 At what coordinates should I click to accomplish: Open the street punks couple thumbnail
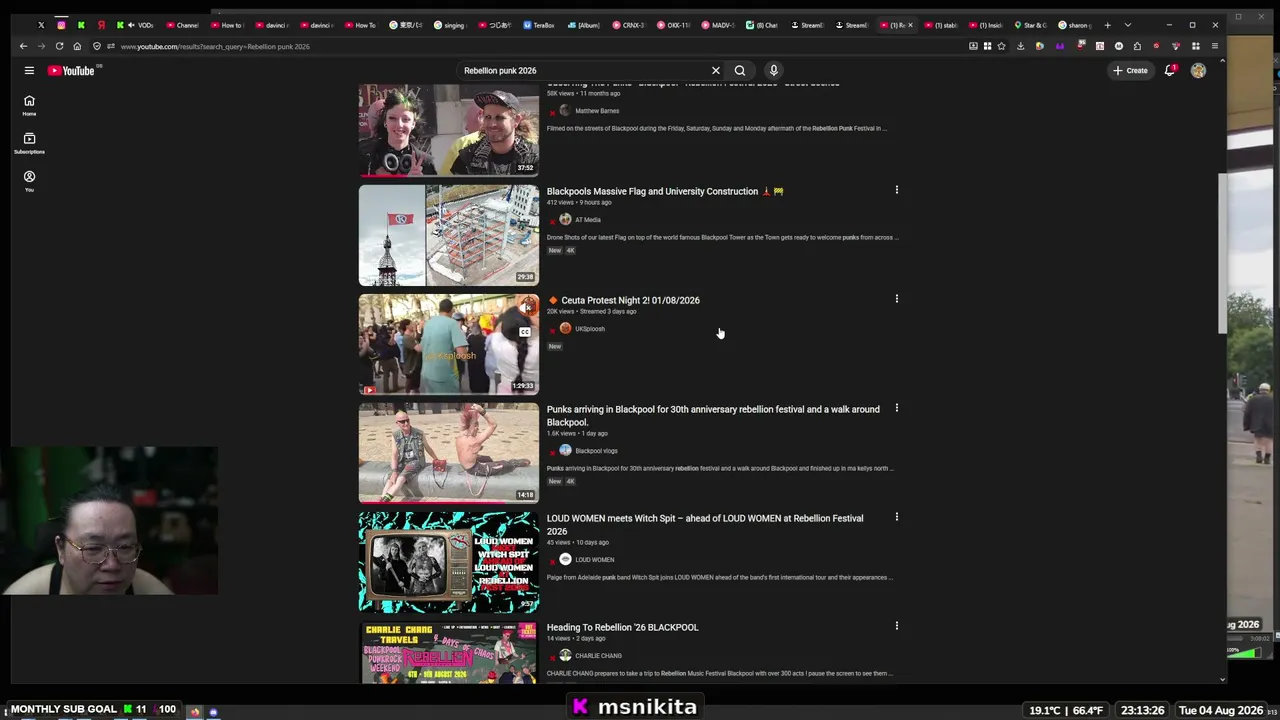449,130
